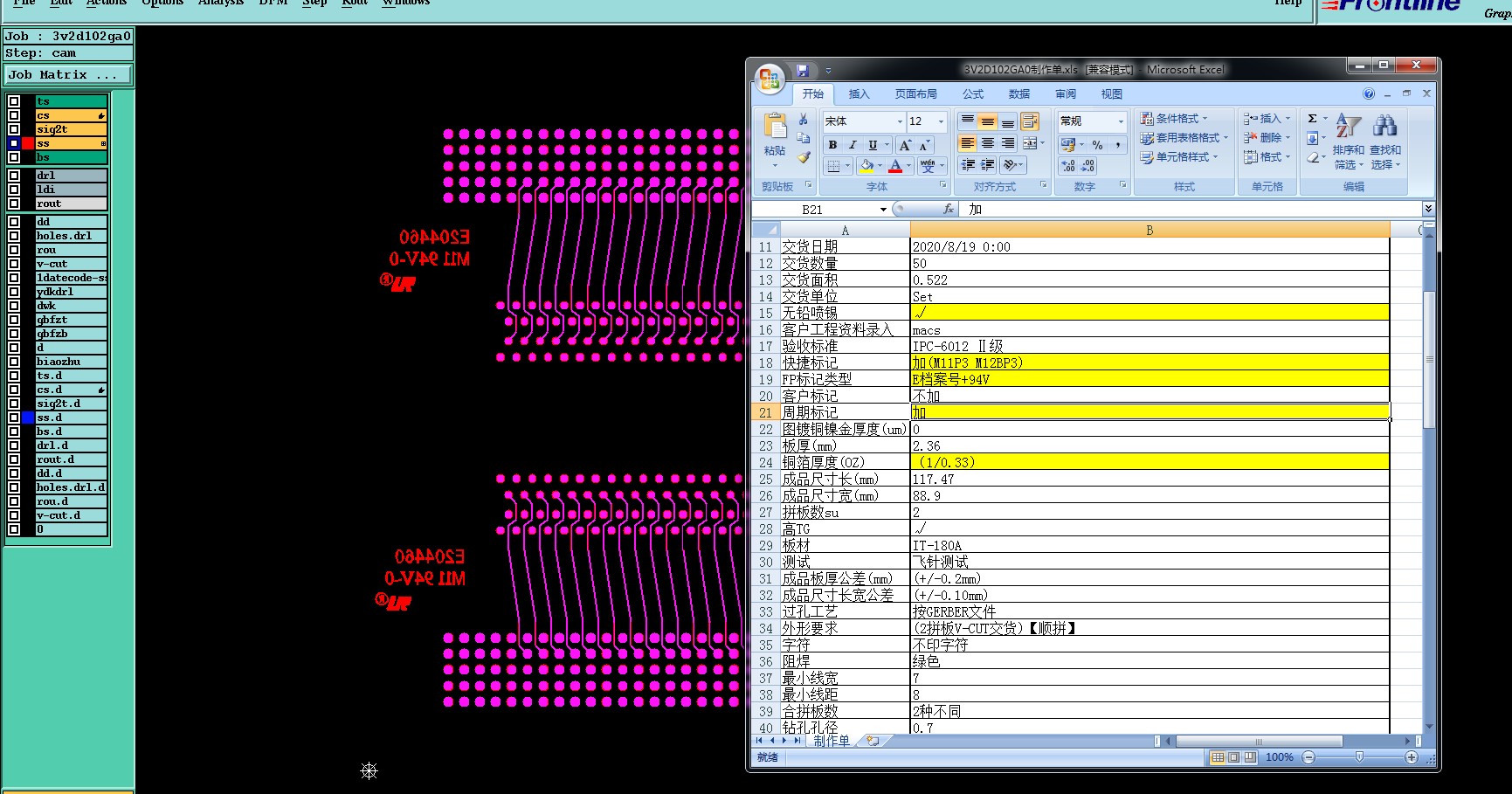
Task: Click the top align icon
Action: point(967,121)
